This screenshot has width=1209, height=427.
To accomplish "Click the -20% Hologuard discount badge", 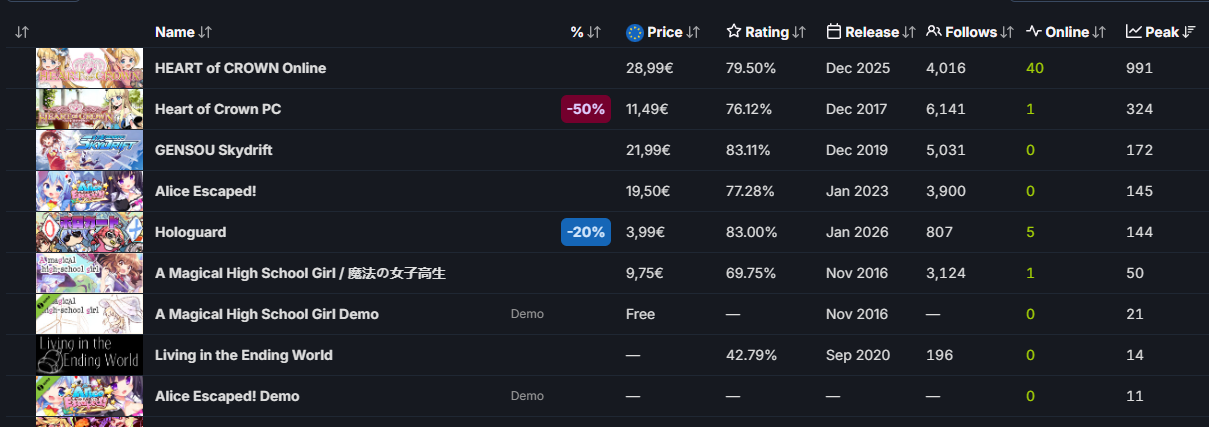I will click(585, 232).
